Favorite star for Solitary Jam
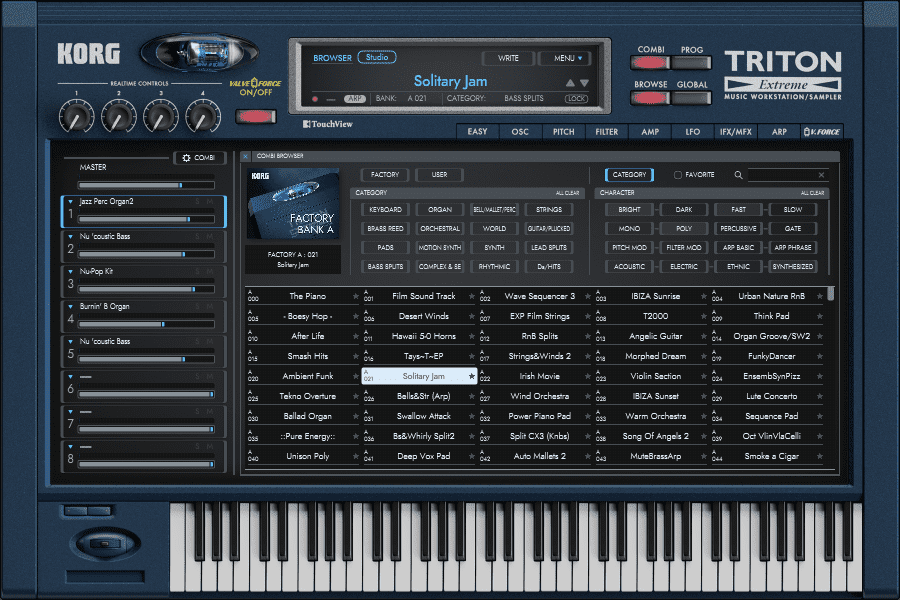The width and height of the screenshot is (900, 600). [472, 377]
